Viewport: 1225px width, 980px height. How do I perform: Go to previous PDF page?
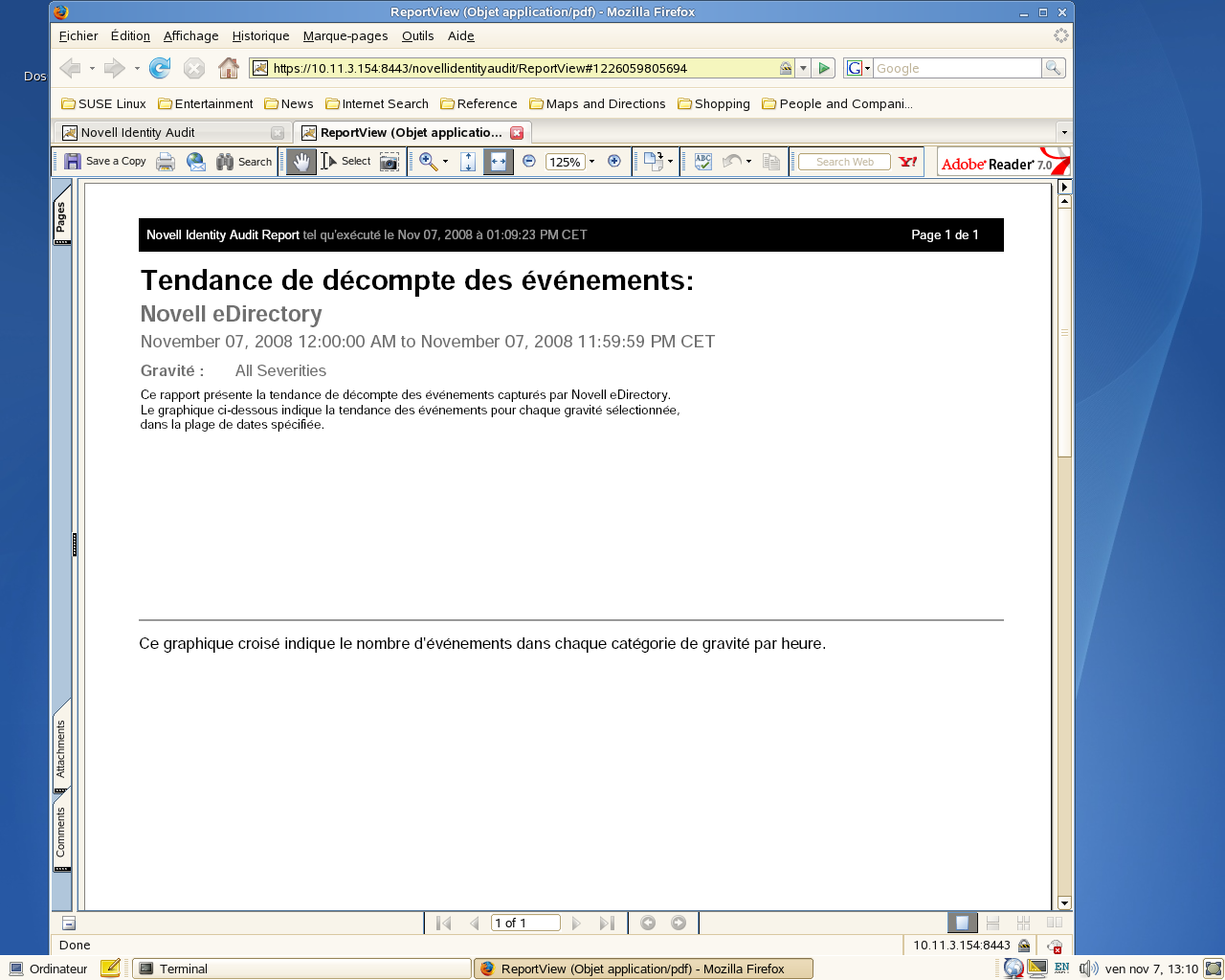coord(475,923)
